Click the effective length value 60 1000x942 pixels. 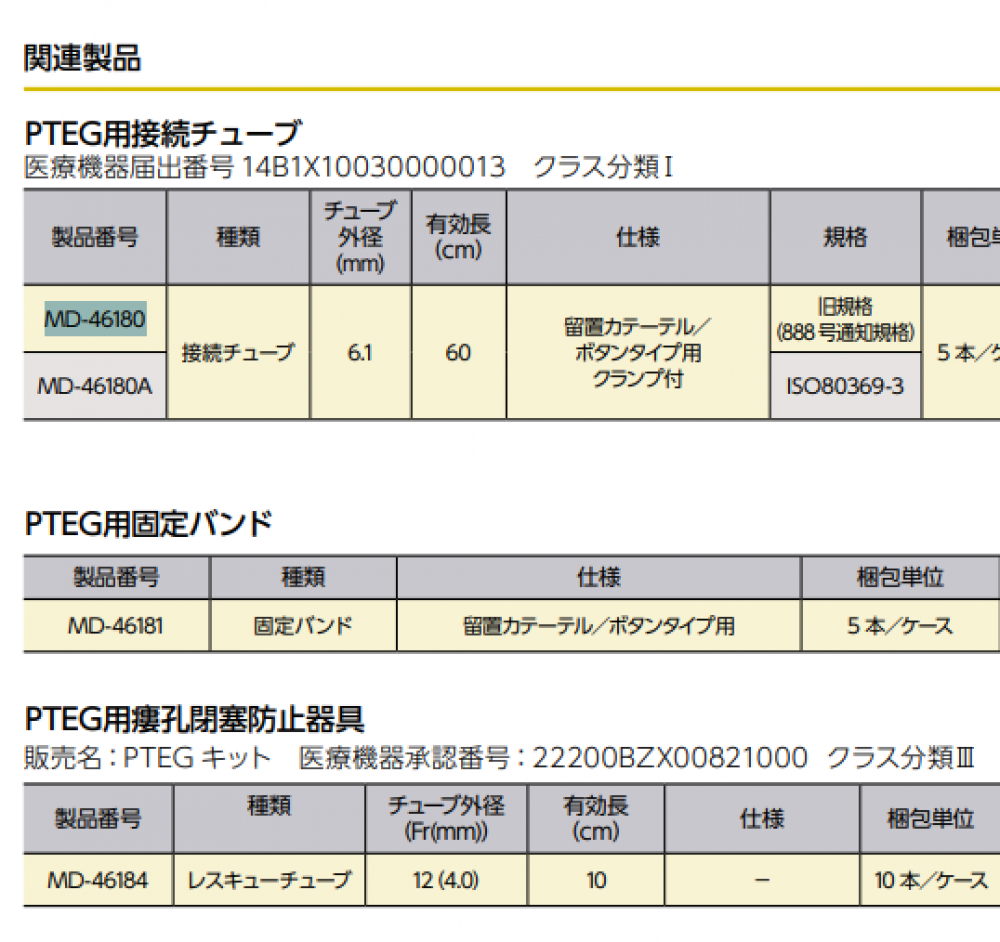point(458,352)
